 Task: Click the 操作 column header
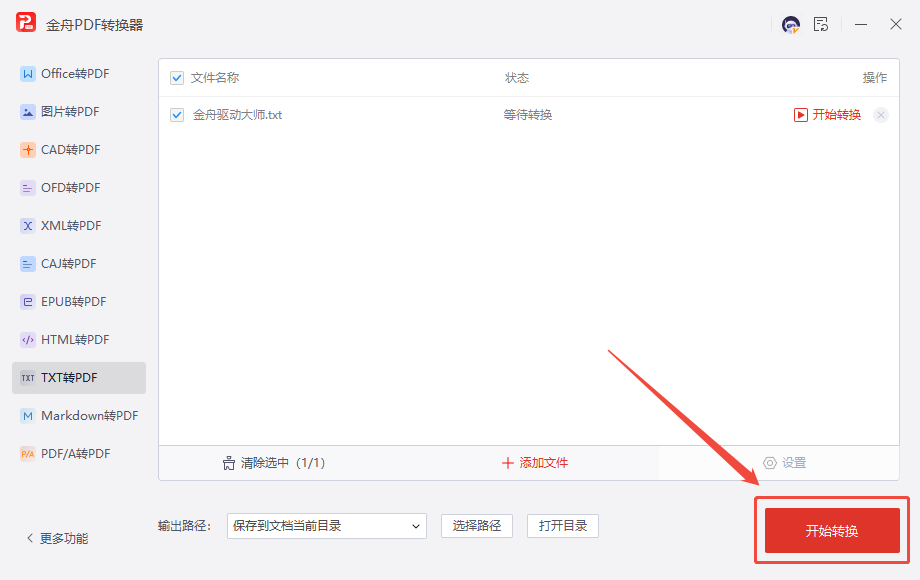click(x=875, y=78)
